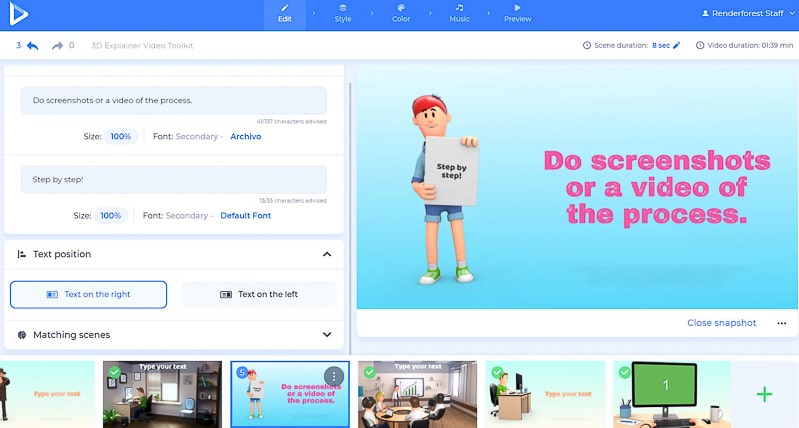Screen dimensions: 799x428
Task: Click the undo arrow icon
Action: pyautogui.click(x=33, y=46)
